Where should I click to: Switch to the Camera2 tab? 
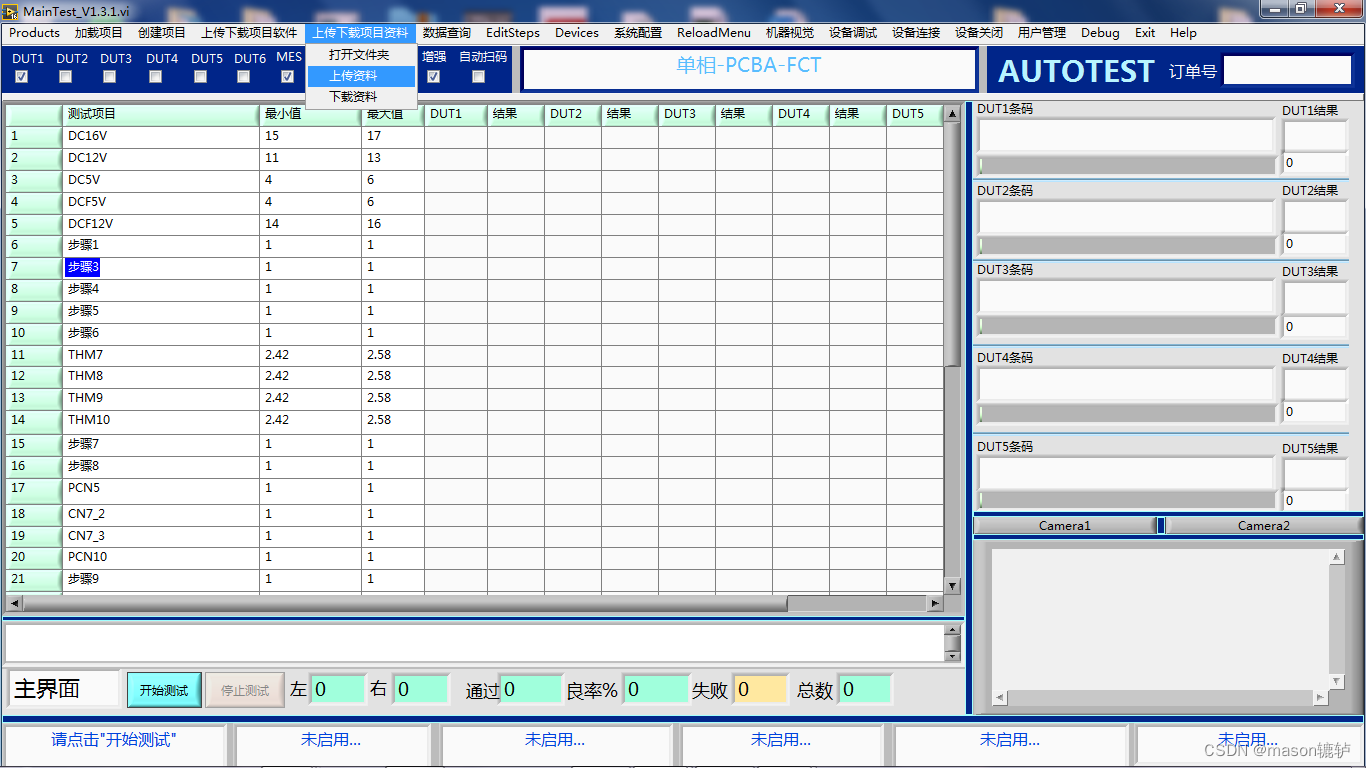pyautogui.click(x=1264, y=525)
